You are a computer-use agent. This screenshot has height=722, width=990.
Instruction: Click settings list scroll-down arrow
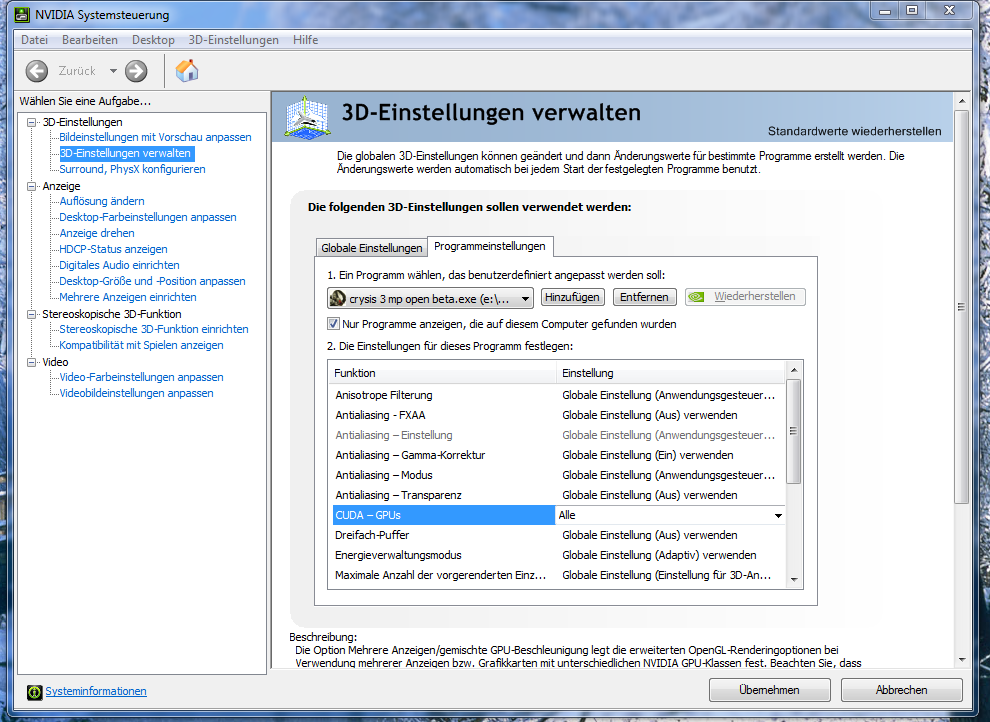coord(794,580)
